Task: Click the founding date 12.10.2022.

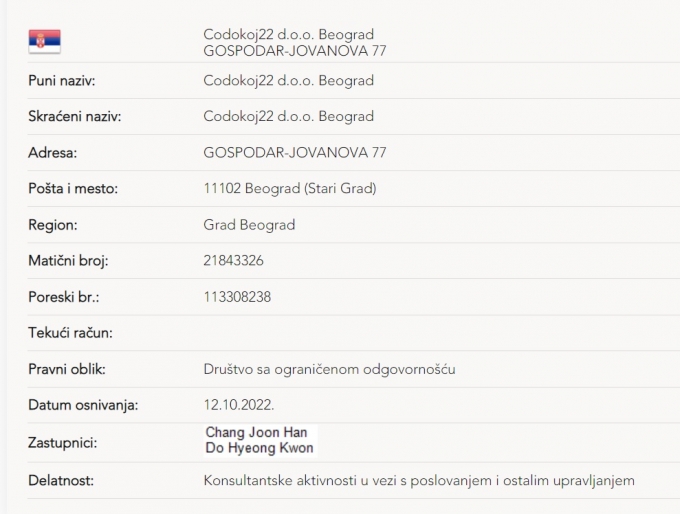Action: (x=239, y=405)
